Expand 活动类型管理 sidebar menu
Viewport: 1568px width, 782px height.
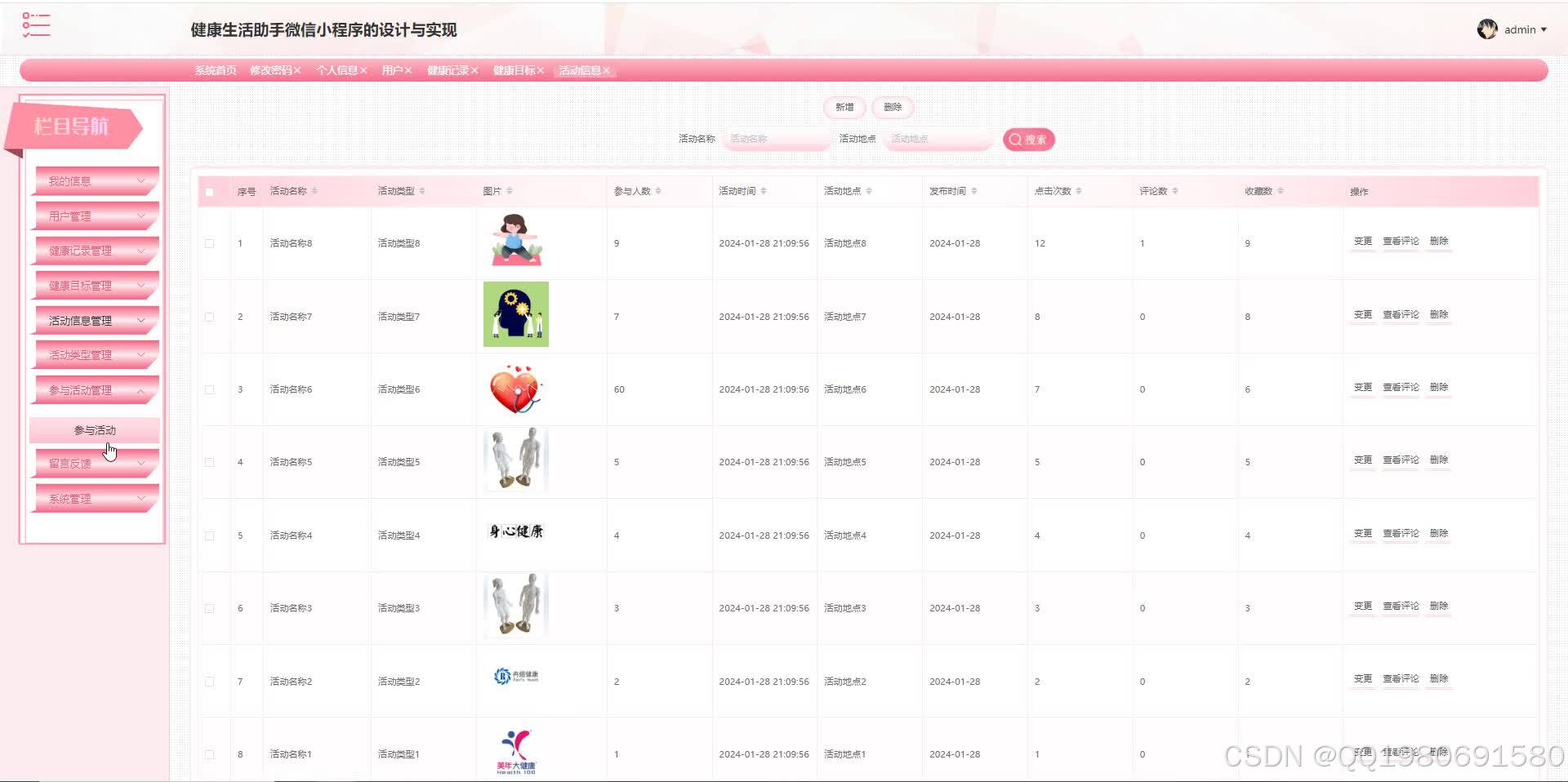(x=96, y=355)
